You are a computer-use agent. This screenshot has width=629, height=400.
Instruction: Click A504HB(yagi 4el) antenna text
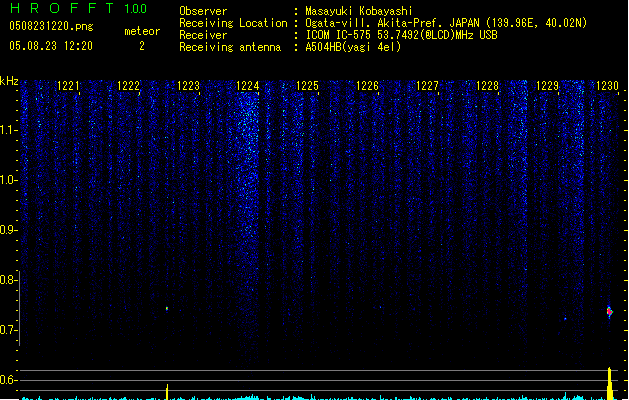tap(353, 47)
